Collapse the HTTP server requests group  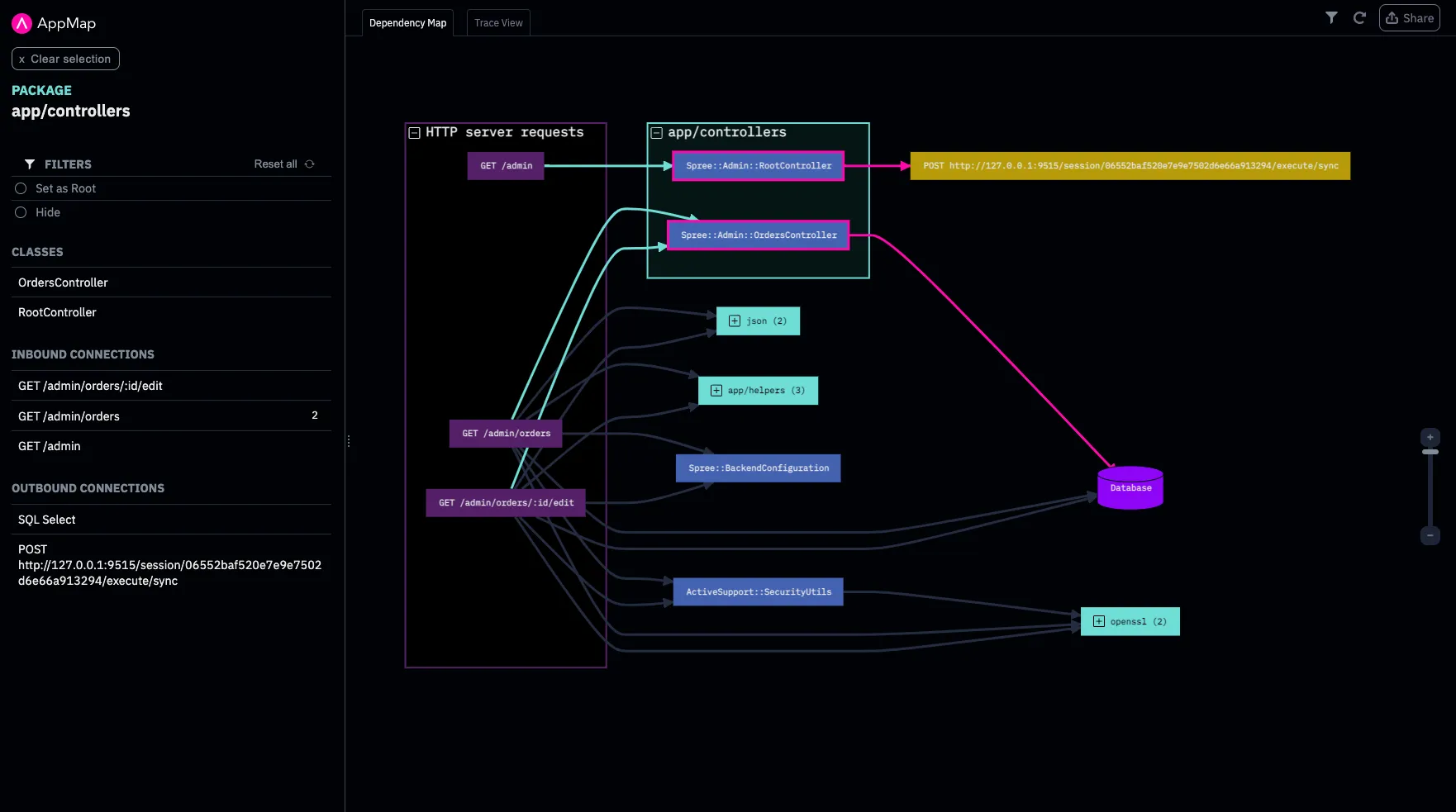point(415,132)
